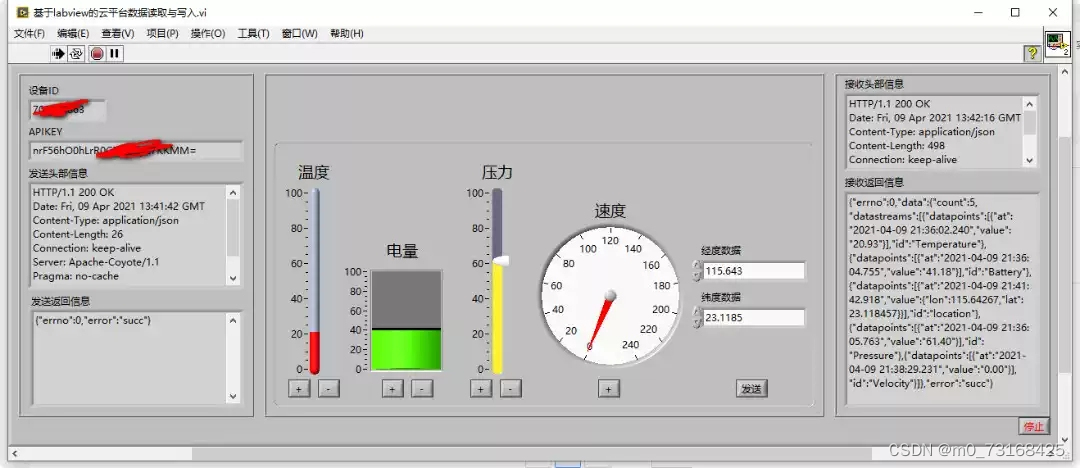Open the 帮助(H) menu
Screen dimensions: 1080x468
coord(346,33)
